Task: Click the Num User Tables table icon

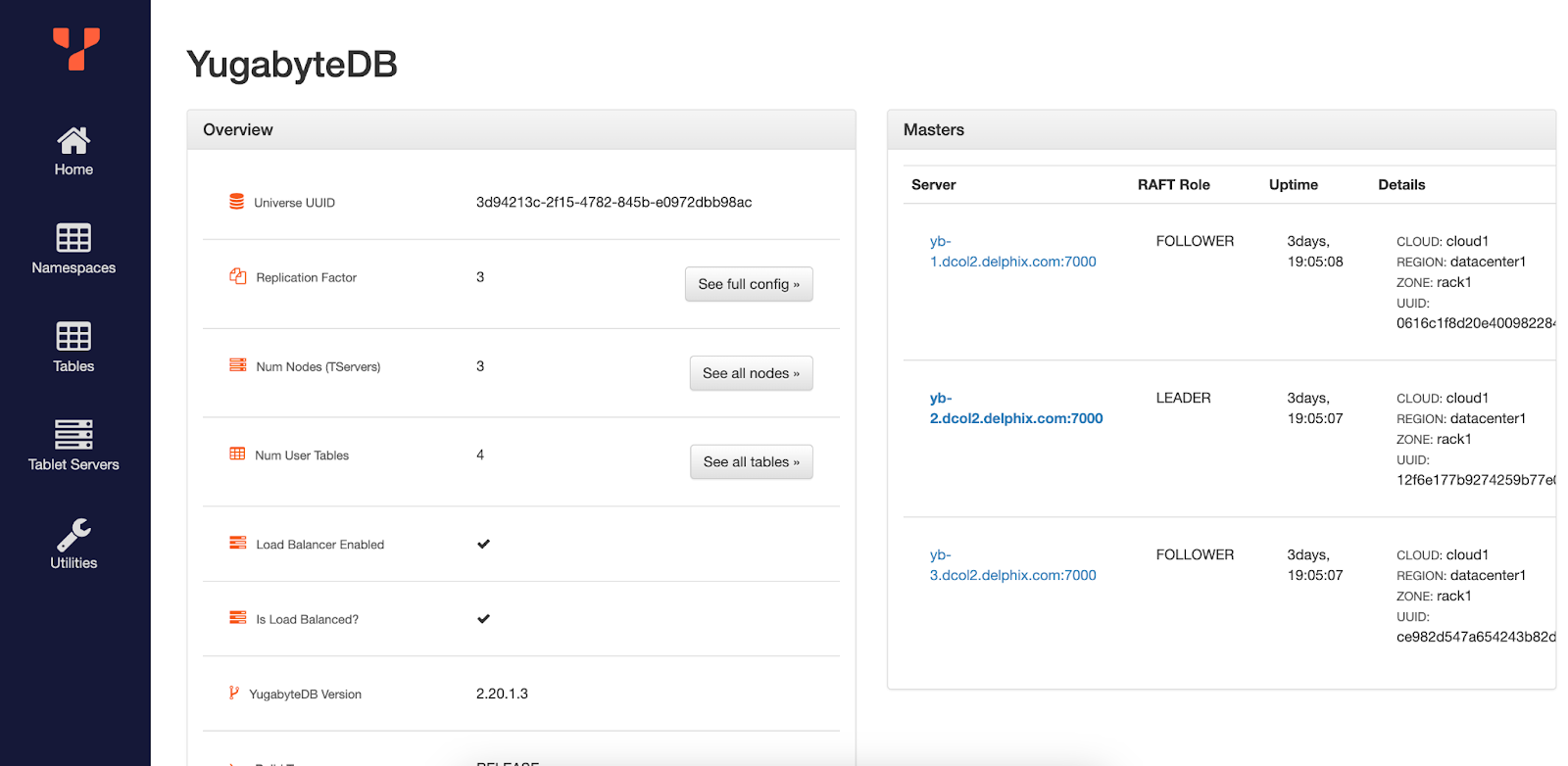Action: click(x=237, y=454)
